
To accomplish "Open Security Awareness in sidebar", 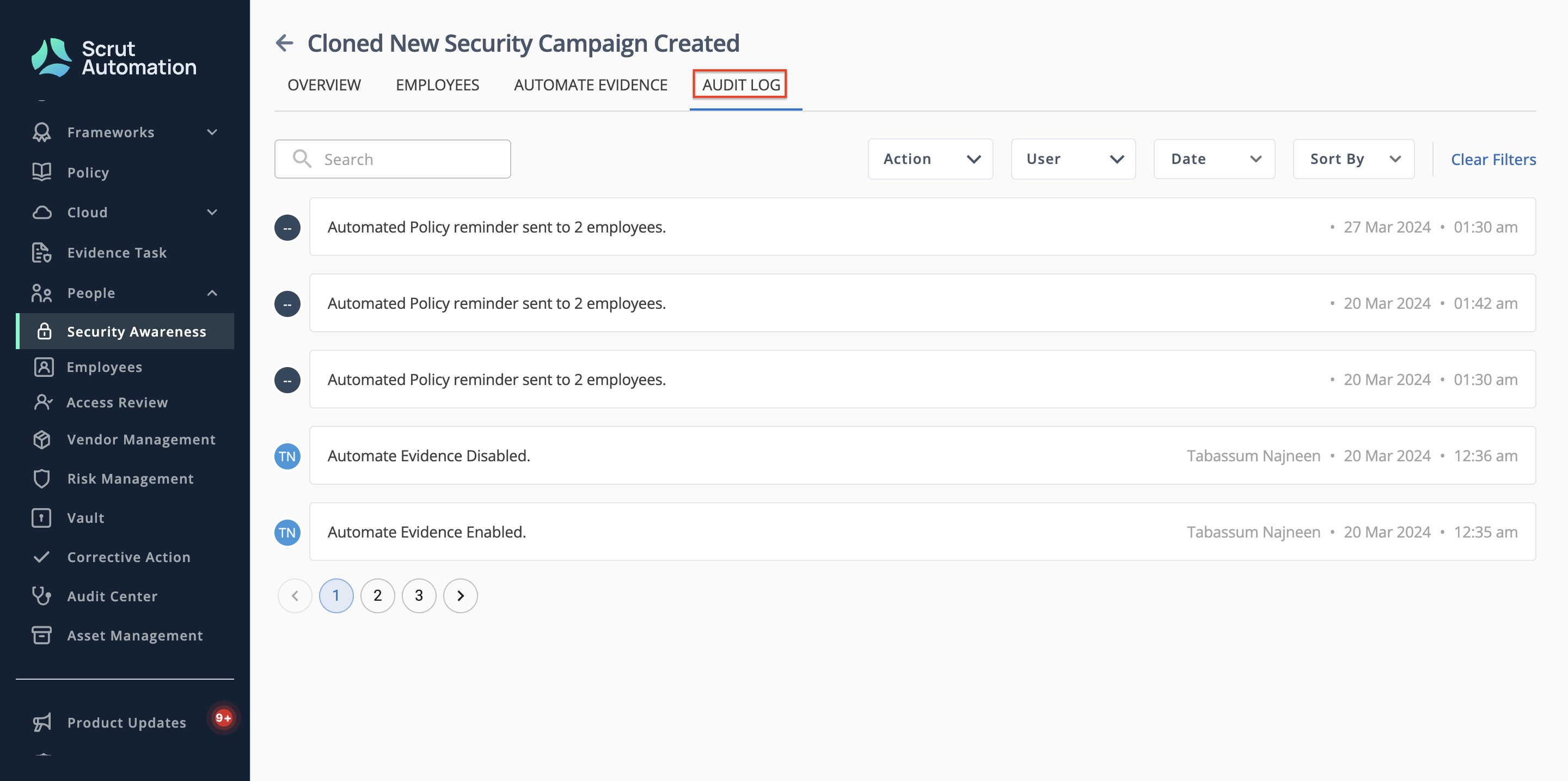I will tap(125, 331).
